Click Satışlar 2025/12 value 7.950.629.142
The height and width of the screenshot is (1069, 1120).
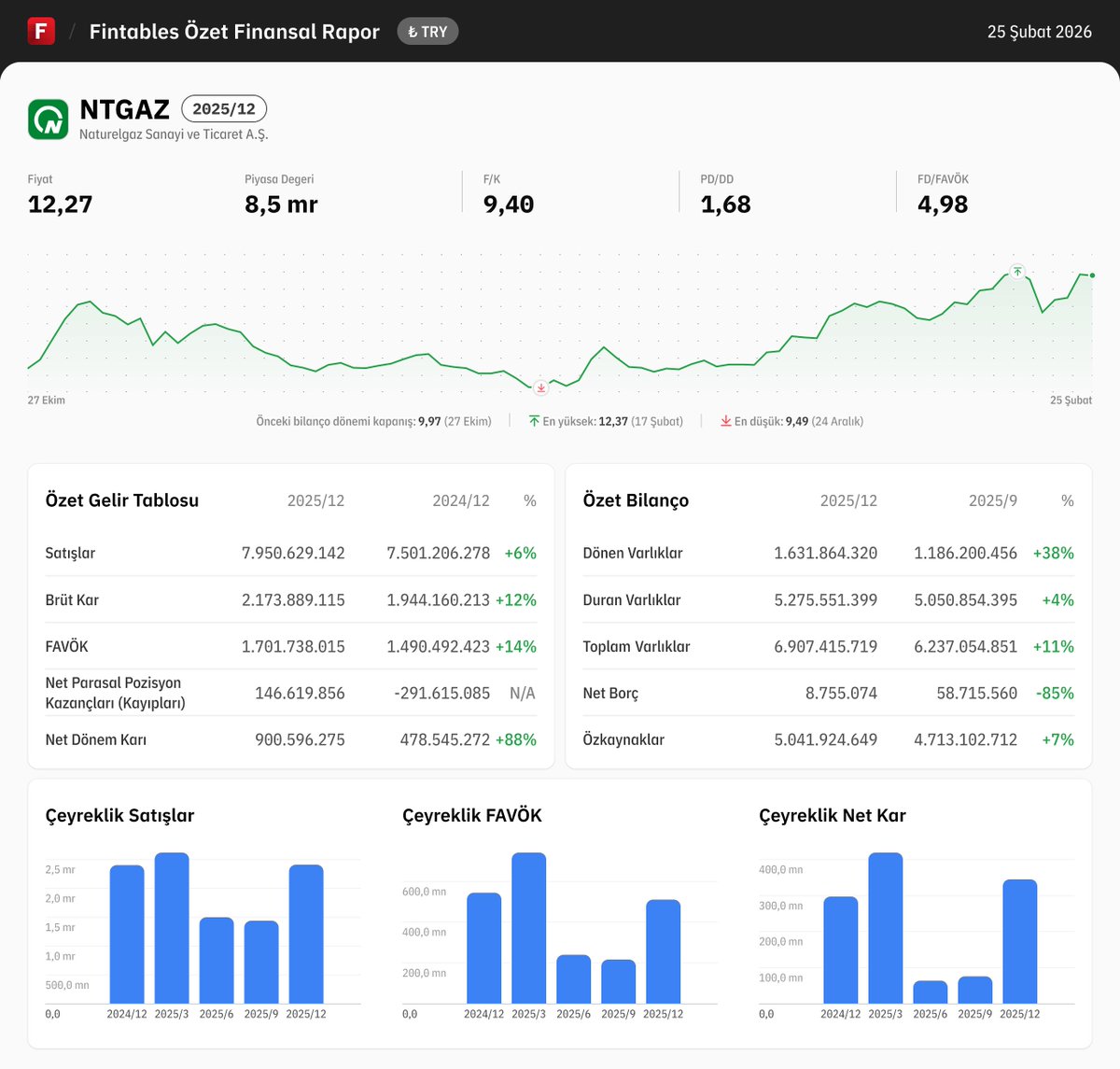click(293, 553)
